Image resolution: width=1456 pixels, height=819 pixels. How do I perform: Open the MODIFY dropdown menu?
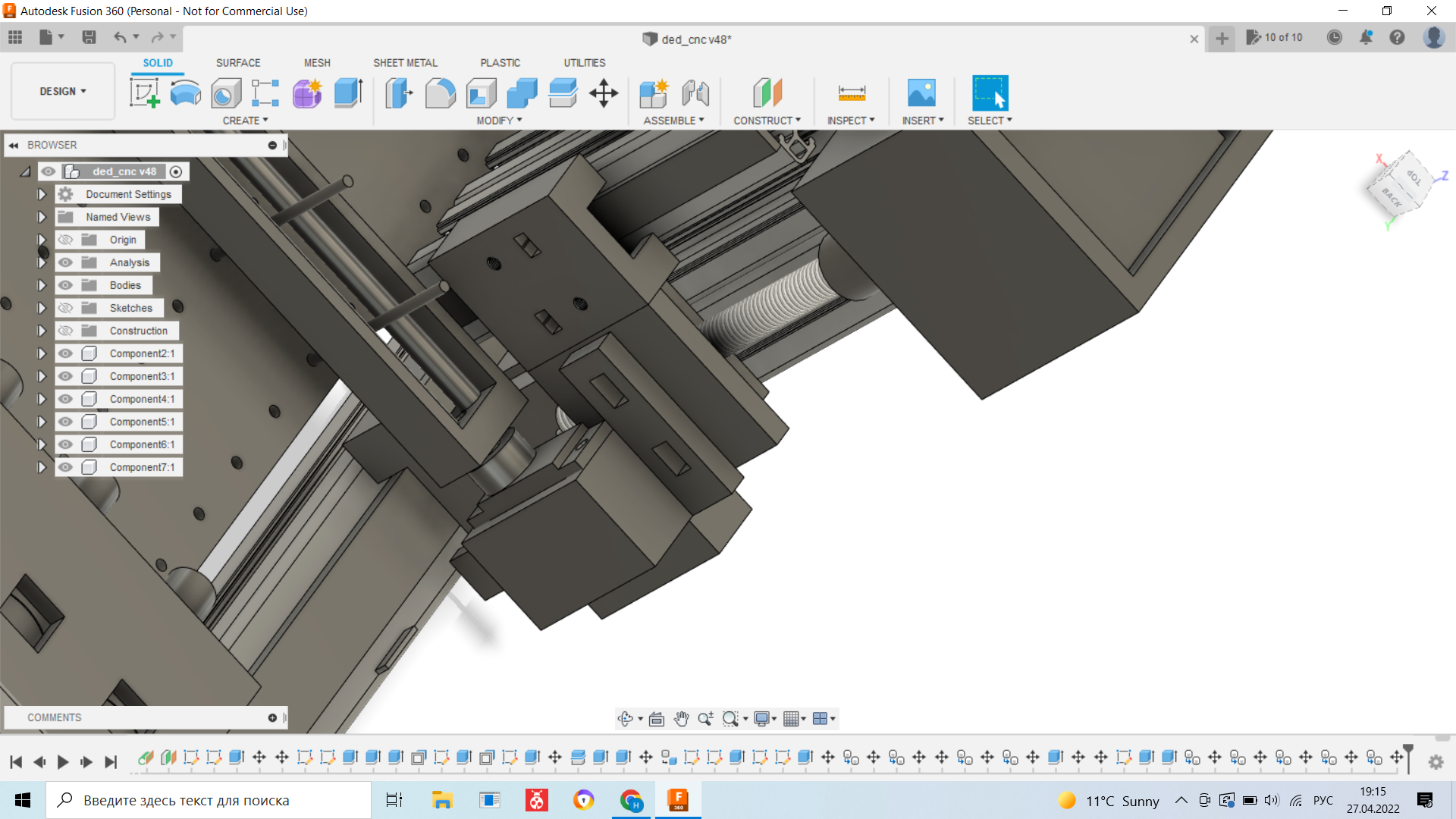pyautogui.click(x=499, y=121)
